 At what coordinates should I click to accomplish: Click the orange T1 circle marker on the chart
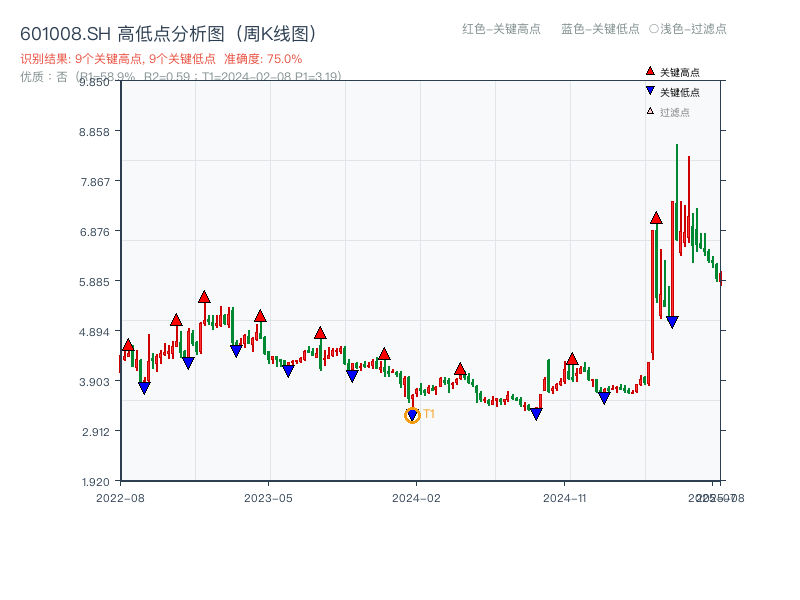(x=412, y=414)
